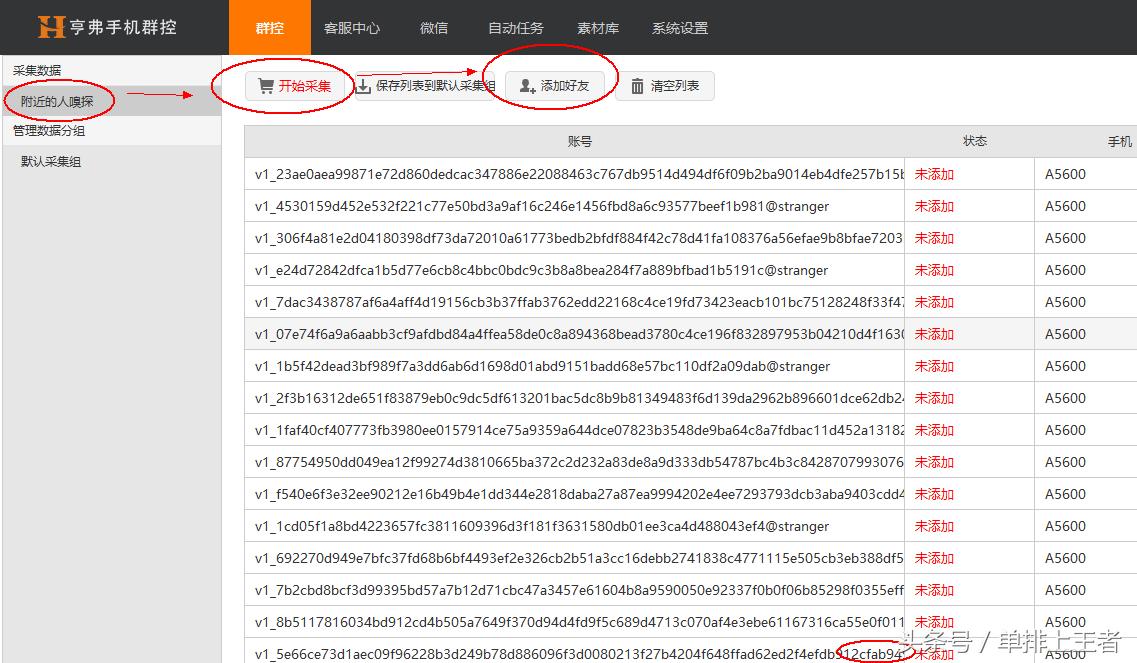The width and height of the screenshot is (1137, 663).
Task: Open the 微信 tab
Action: tap(434, 28)
